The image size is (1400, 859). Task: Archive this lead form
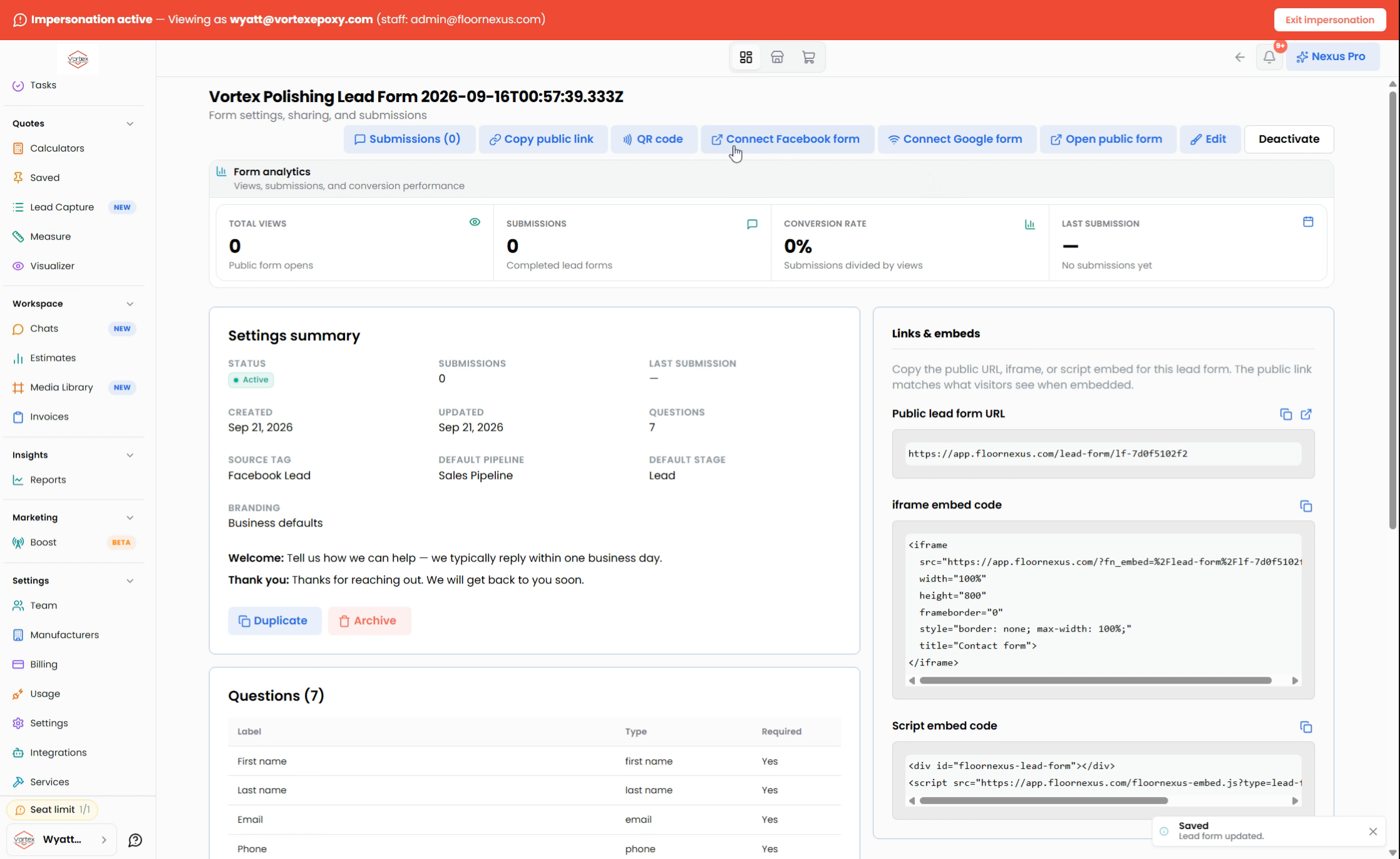369,620
